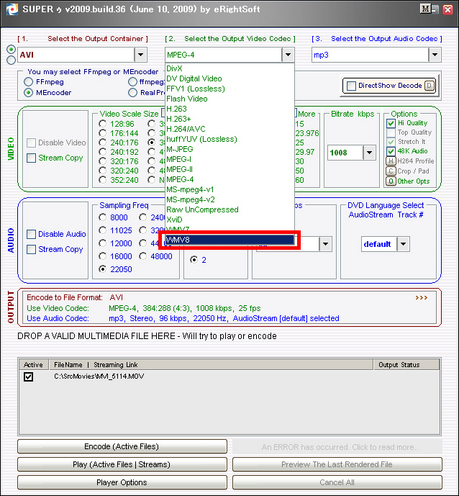Enable the DirectShow Decode checkbox
Image resolution: width=459 pixels, height=496 pixels.
(351, 86)
